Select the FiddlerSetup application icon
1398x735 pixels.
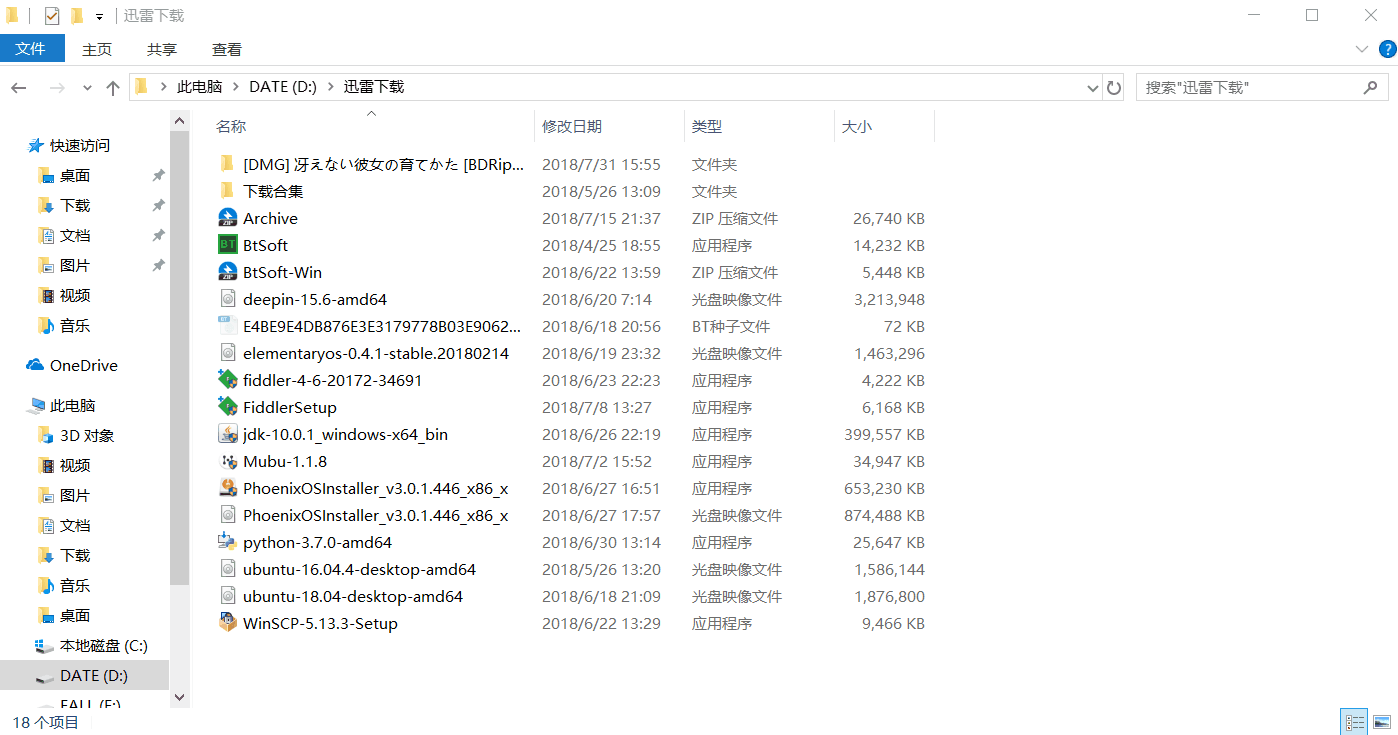[x=227, y=407]
